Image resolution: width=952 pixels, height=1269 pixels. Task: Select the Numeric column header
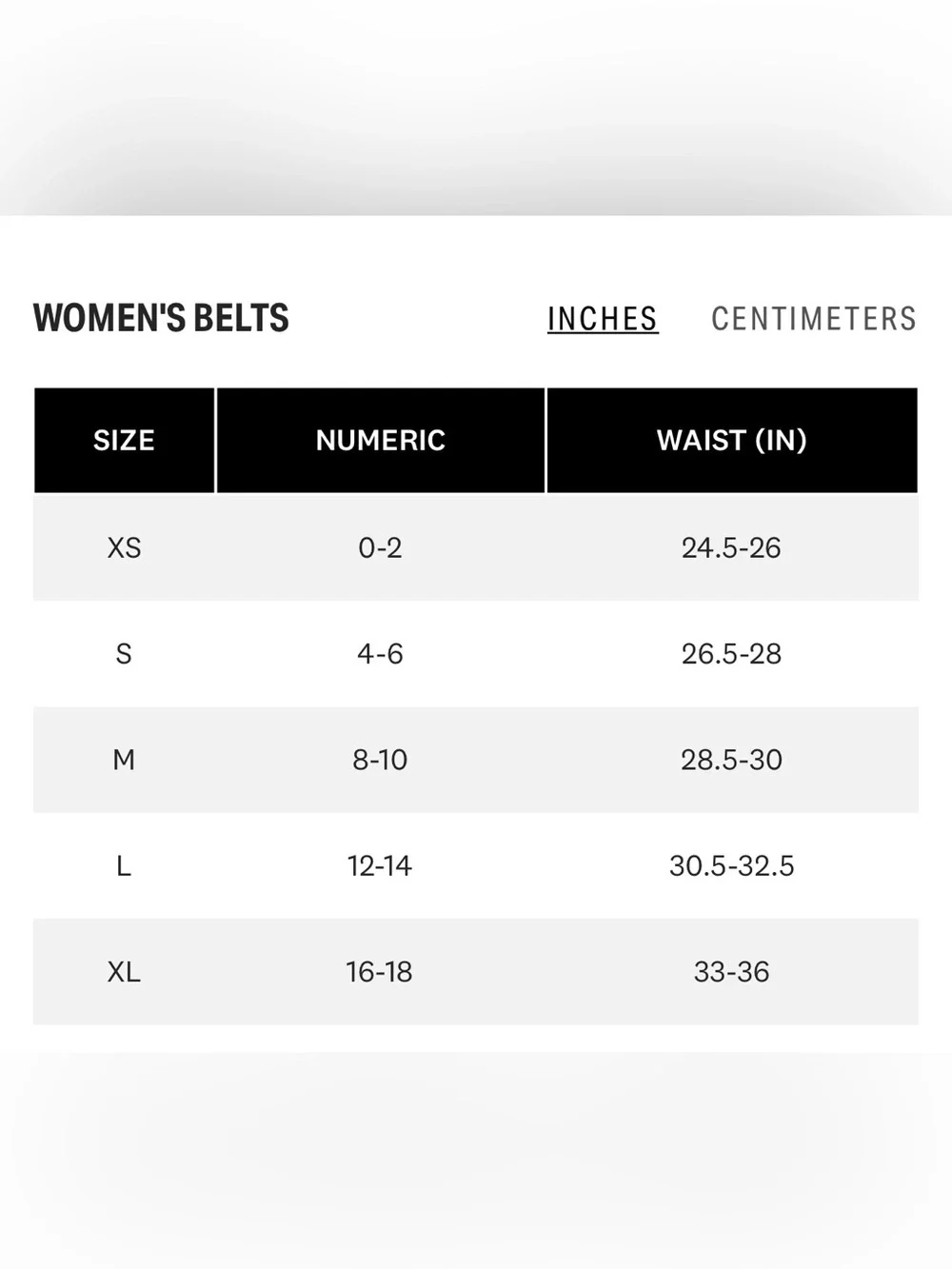click(x=381, y=440)
